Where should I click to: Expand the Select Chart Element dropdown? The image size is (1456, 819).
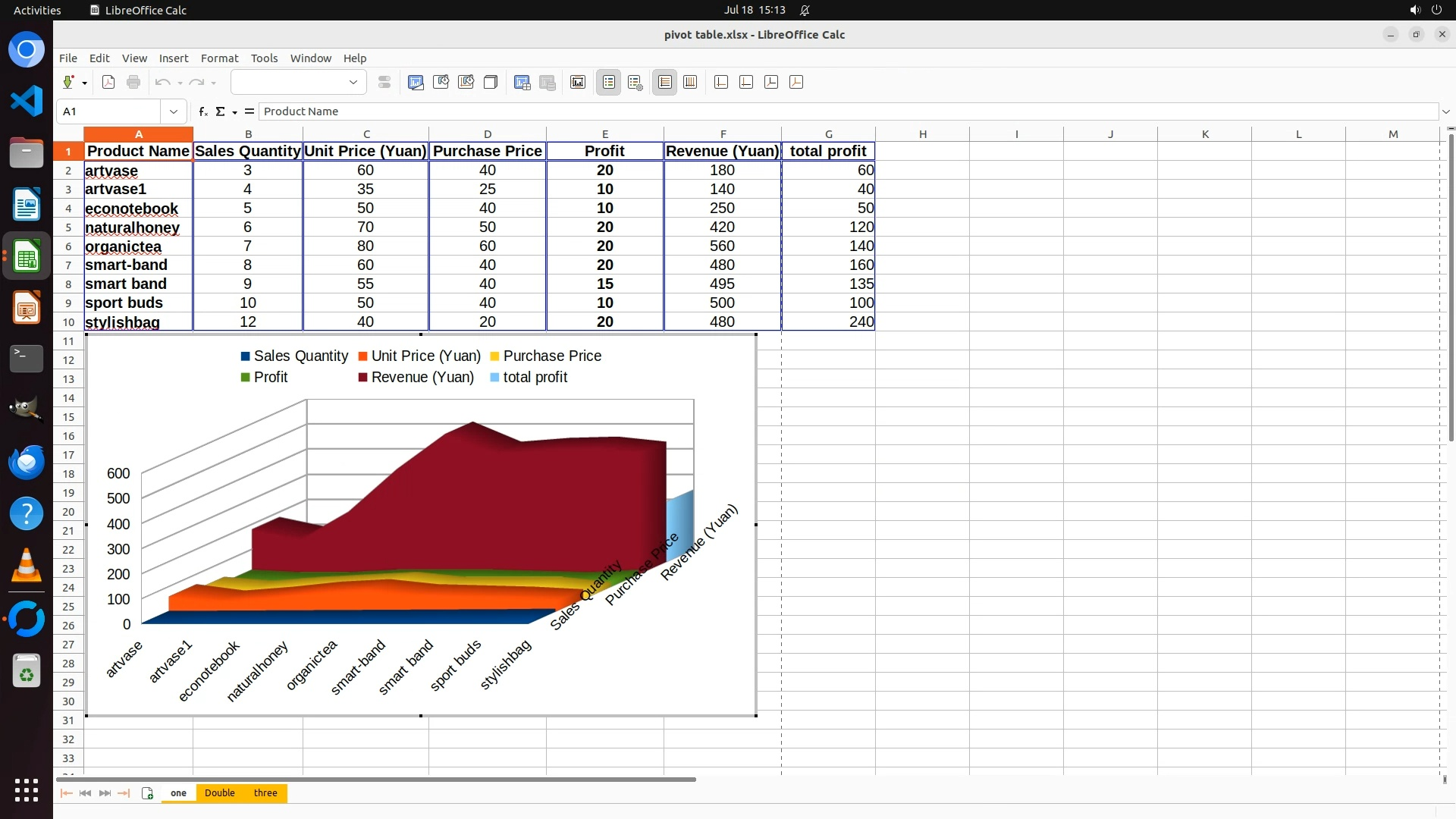click(353, 82)
